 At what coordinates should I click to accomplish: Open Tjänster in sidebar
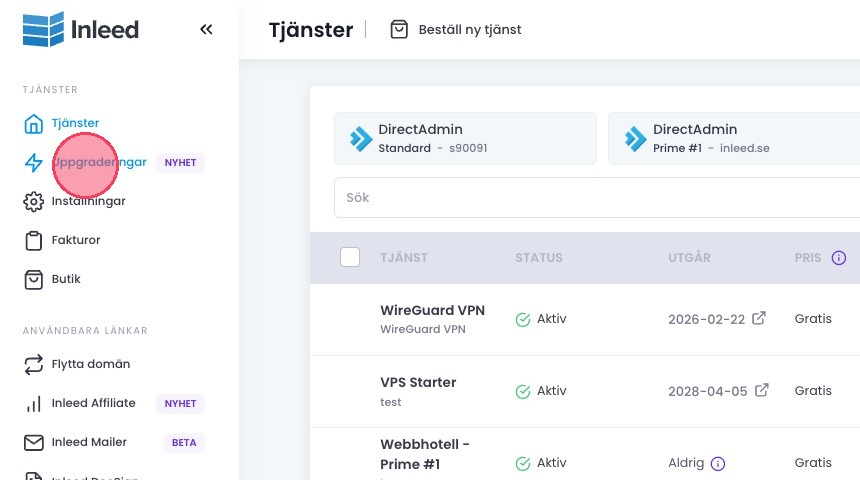click(x=75, y=123)
